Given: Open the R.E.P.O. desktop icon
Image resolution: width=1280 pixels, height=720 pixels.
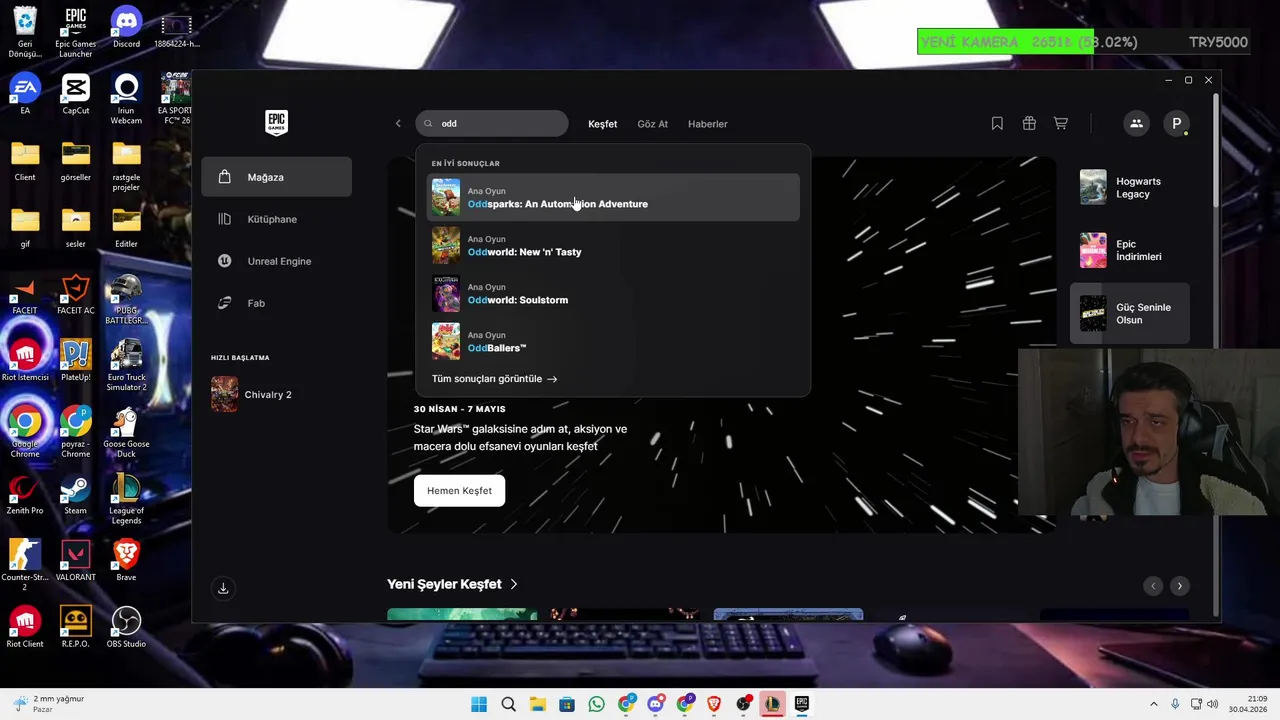Looking at the screenshot, I should [75, 627].
